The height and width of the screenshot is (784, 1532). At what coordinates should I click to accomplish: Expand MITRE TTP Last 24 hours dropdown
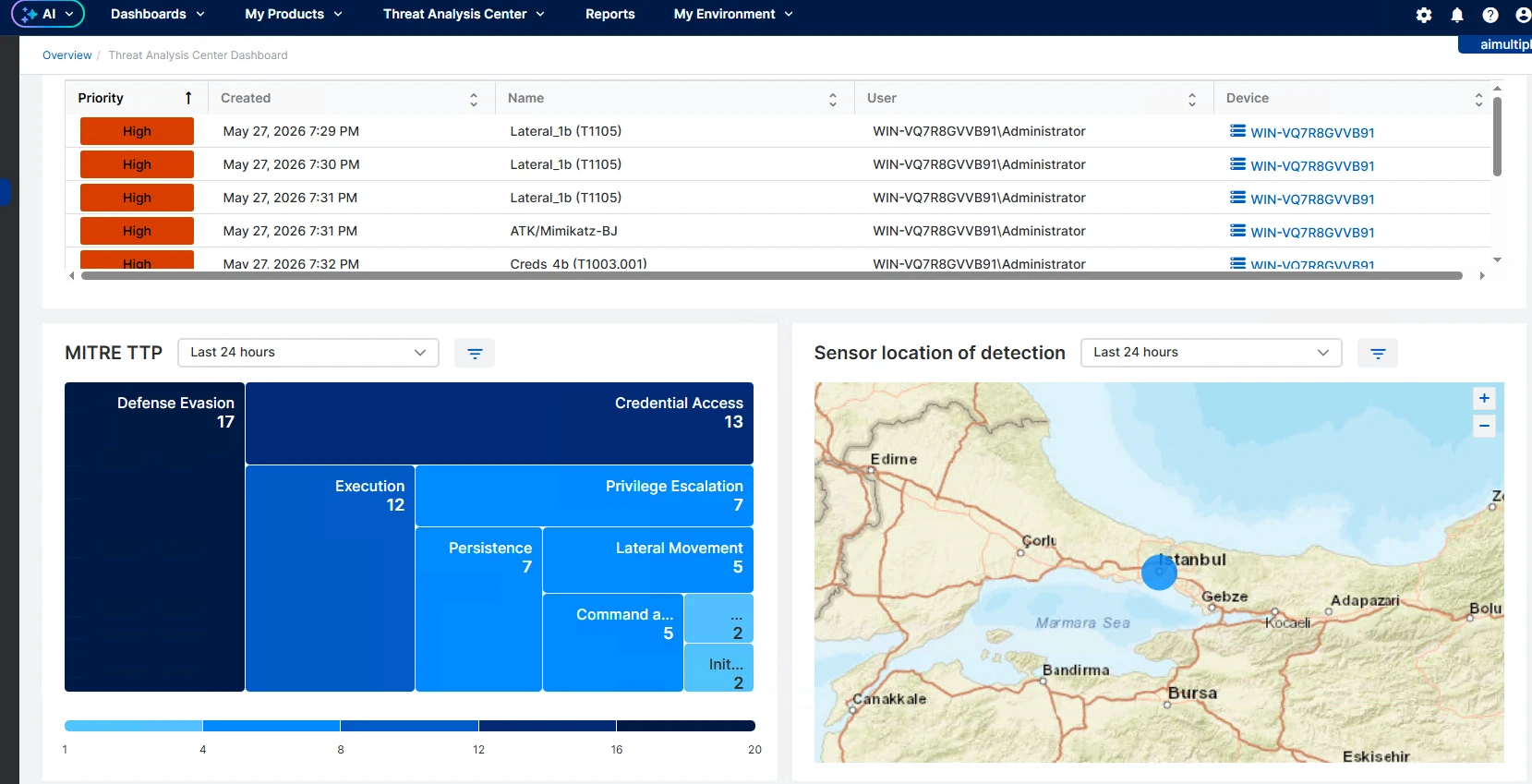(x=308, y=353)
